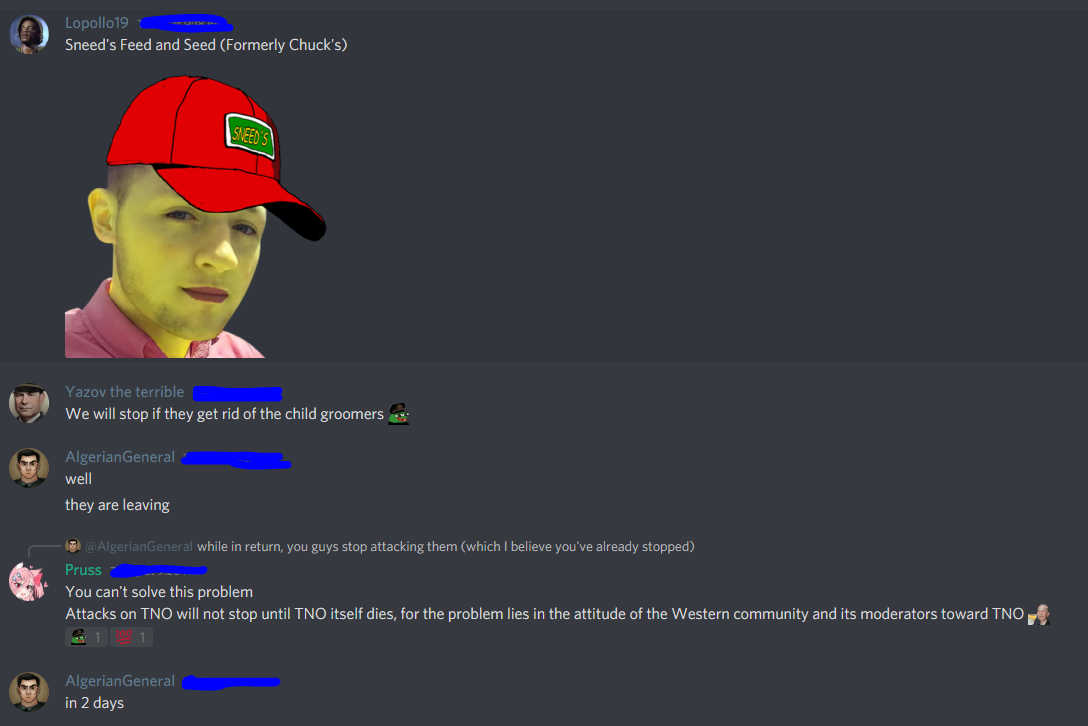Click the Pruss username in green
1088x726 pixels.
click(83, 570)
